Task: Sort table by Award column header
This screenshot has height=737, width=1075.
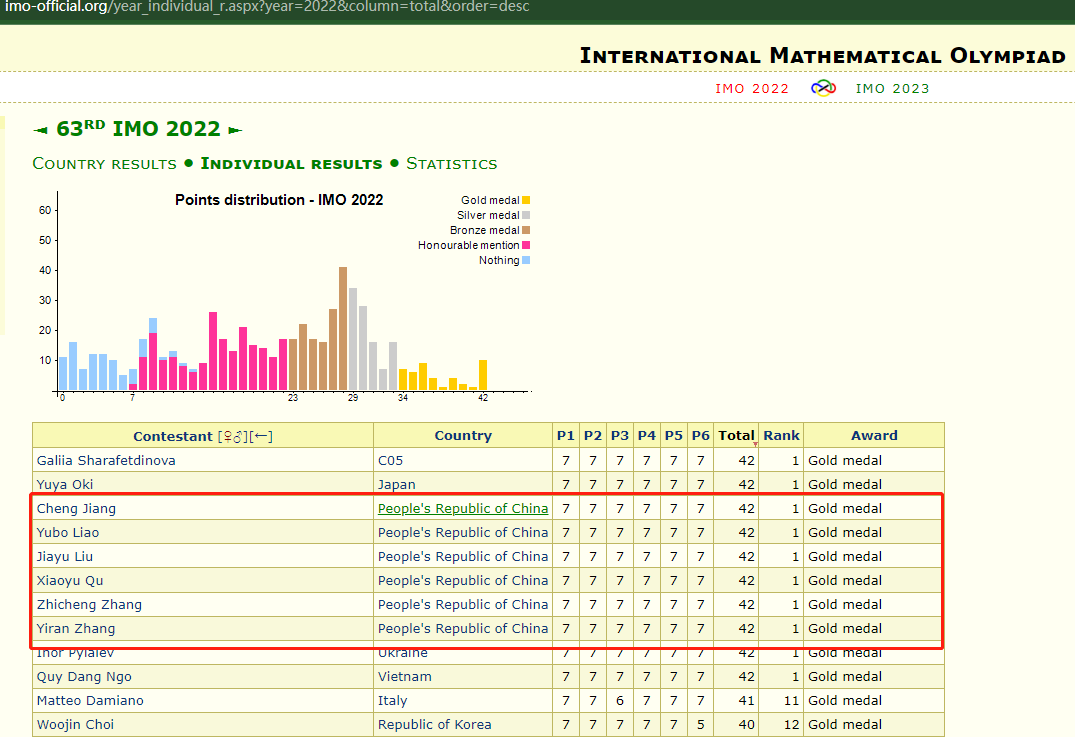Action: pyautogui.click(x=874, y=436)
